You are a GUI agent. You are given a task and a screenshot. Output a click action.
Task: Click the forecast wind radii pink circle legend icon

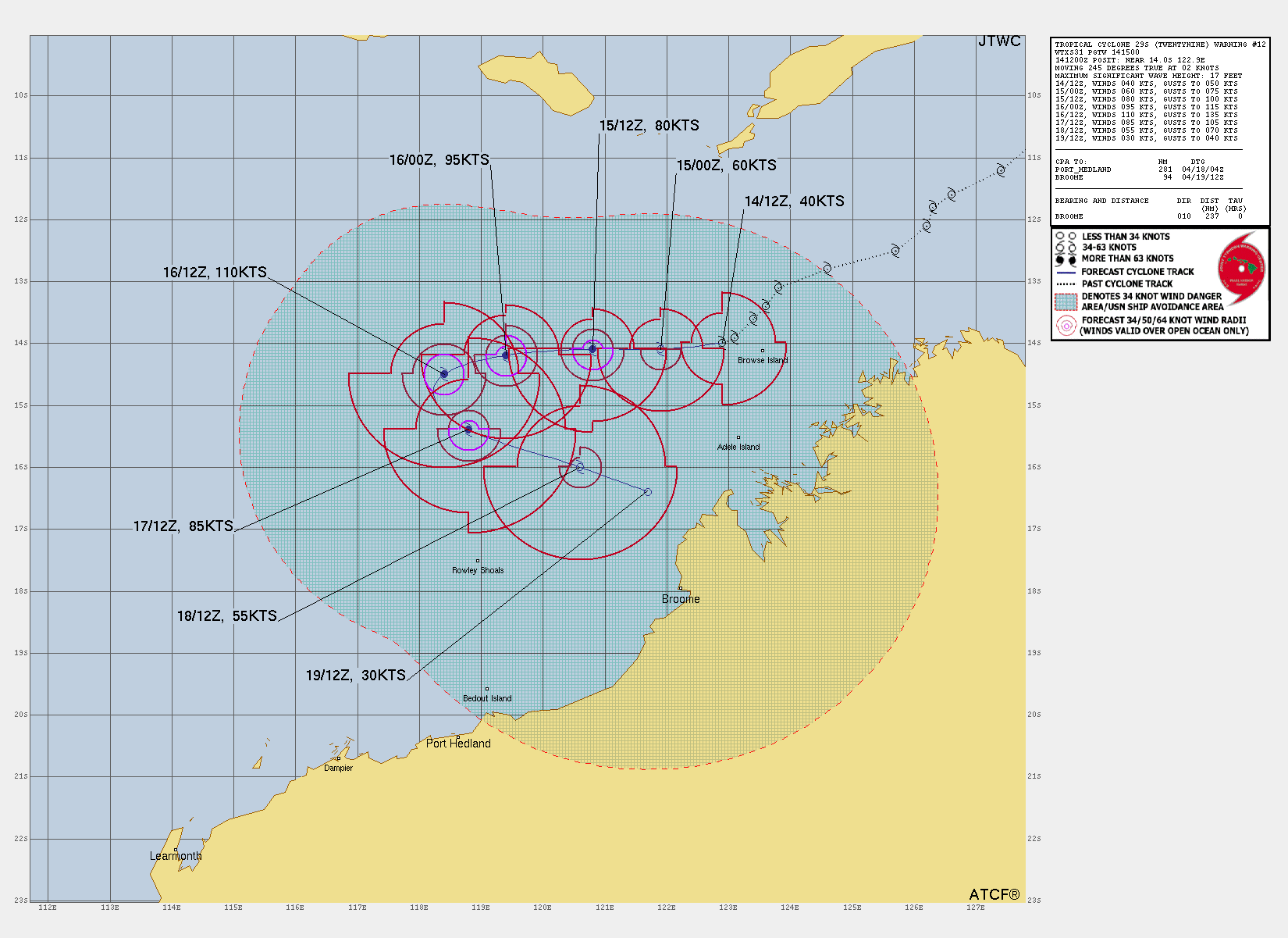click(1066, 326)
